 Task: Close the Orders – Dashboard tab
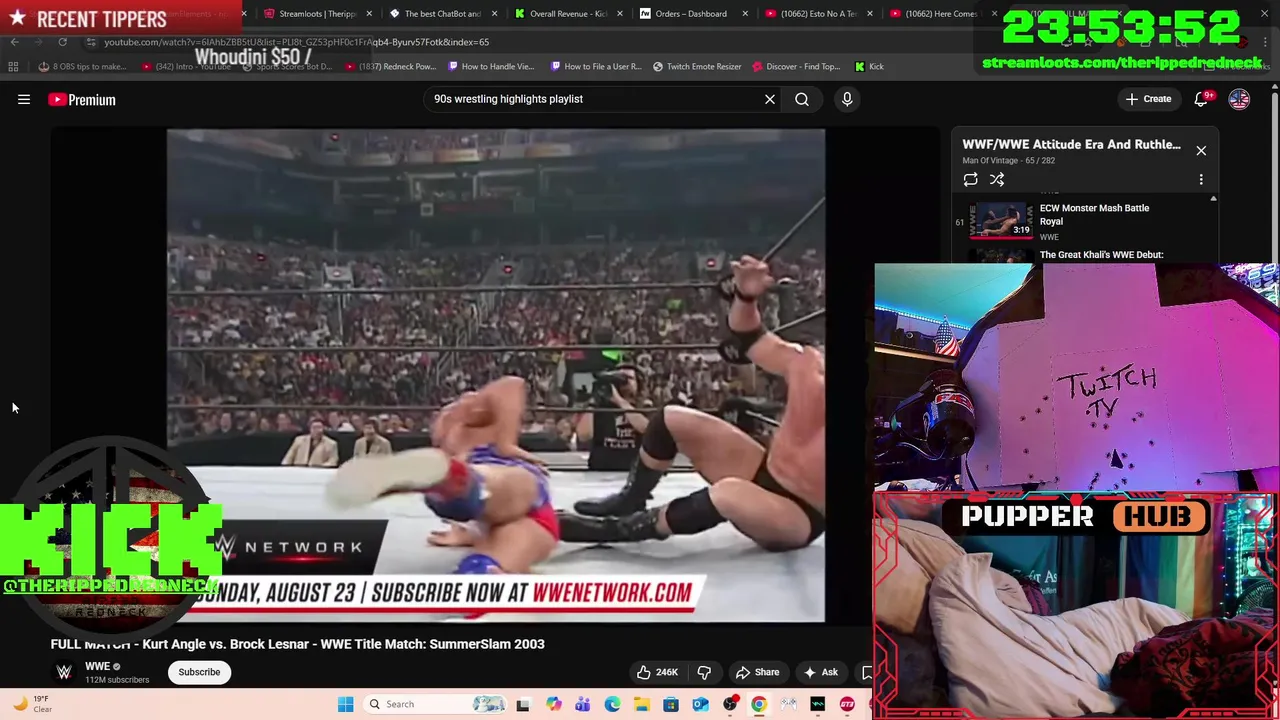tap(745, 14)
